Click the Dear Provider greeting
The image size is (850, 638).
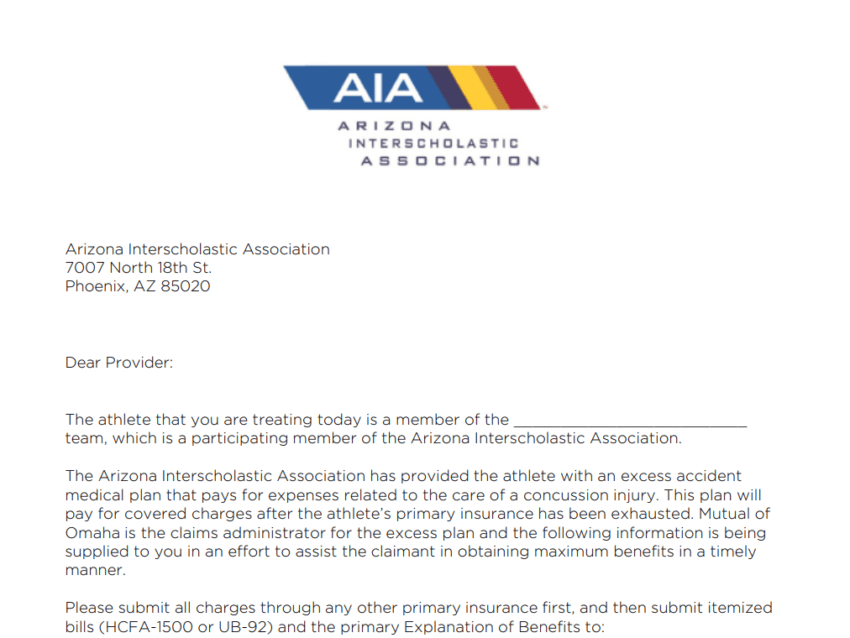click(119, 362)
